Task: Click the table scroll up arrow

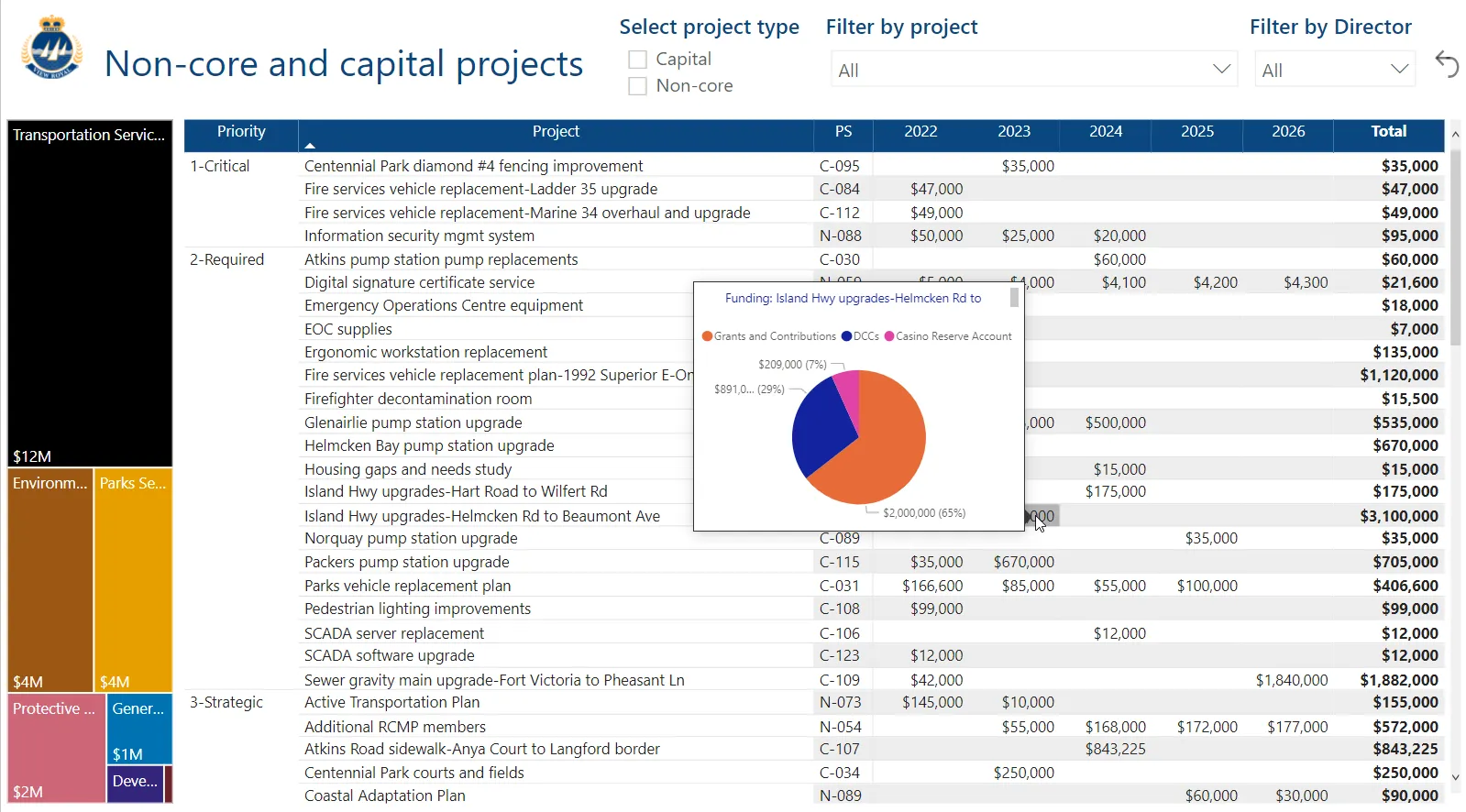Action: (1455, 135)
